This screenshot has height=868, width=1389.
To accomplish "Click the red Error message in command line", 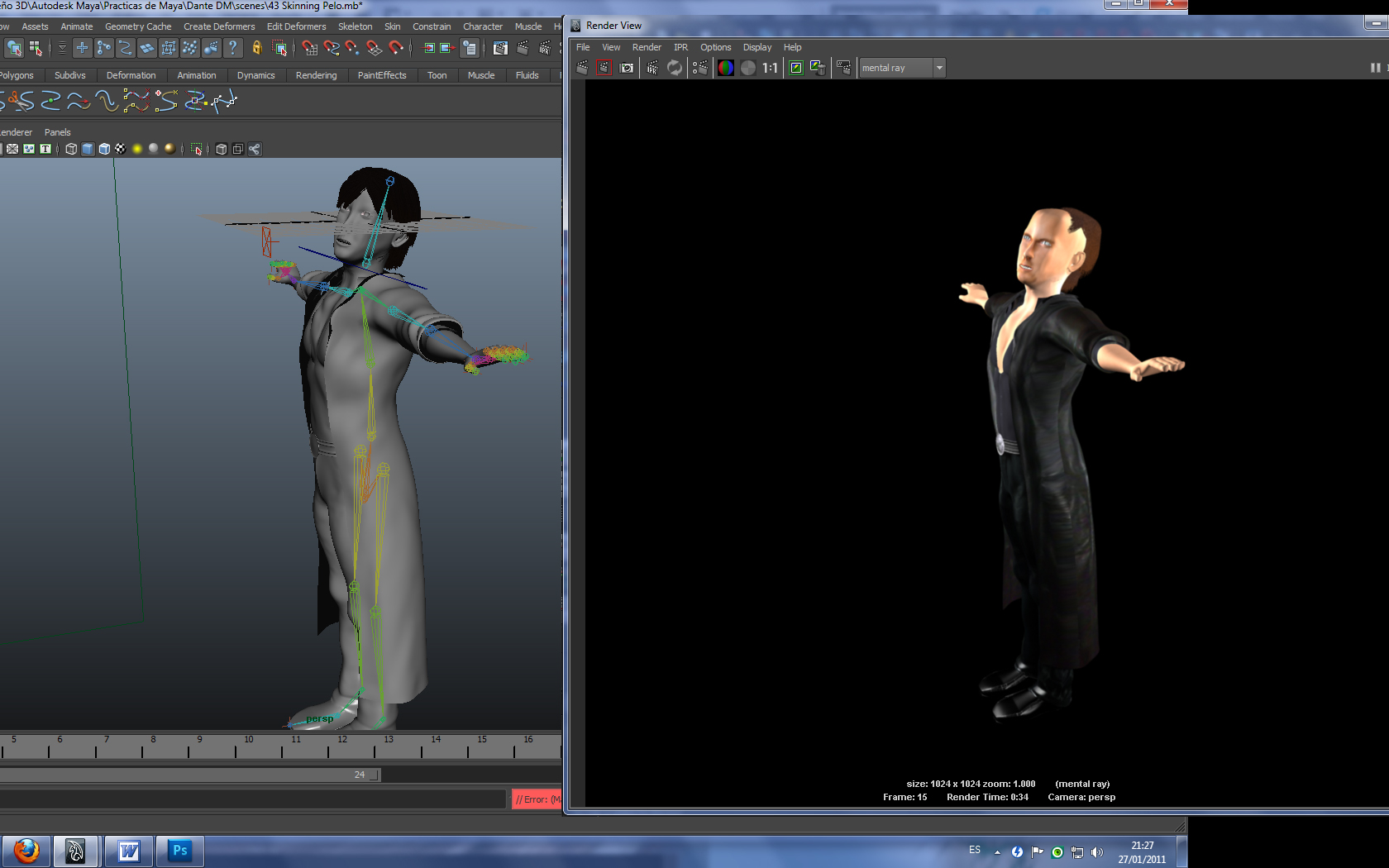I will (537, 799).
